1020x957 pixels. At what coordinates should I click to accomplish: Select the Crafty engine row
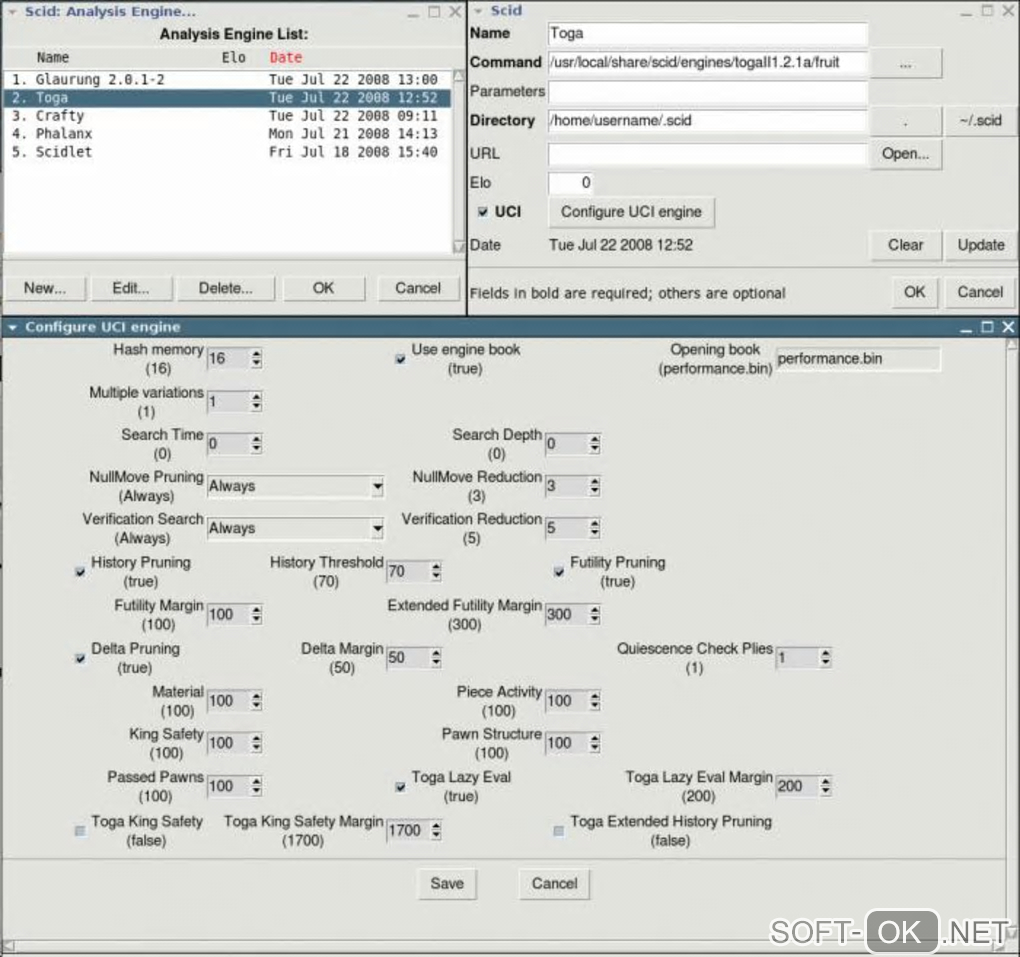(228, 116)
